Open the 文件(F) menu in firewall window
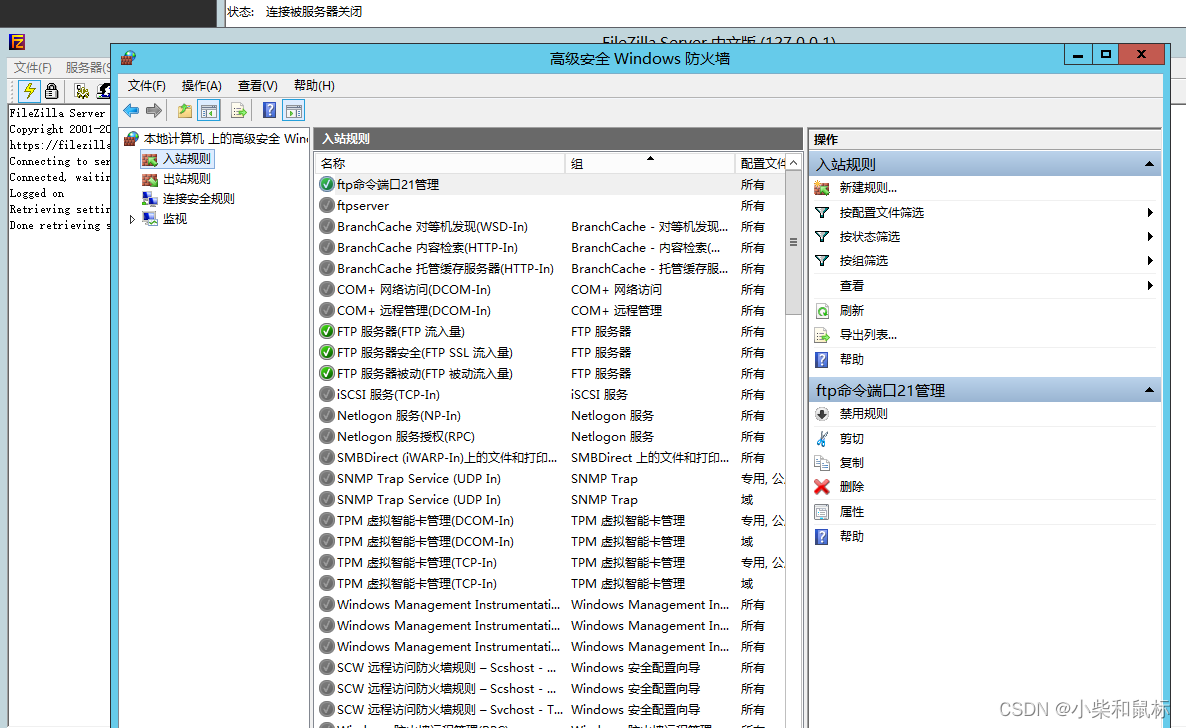The width and height of the screenshot is (1186, 728). coord(147,86)
